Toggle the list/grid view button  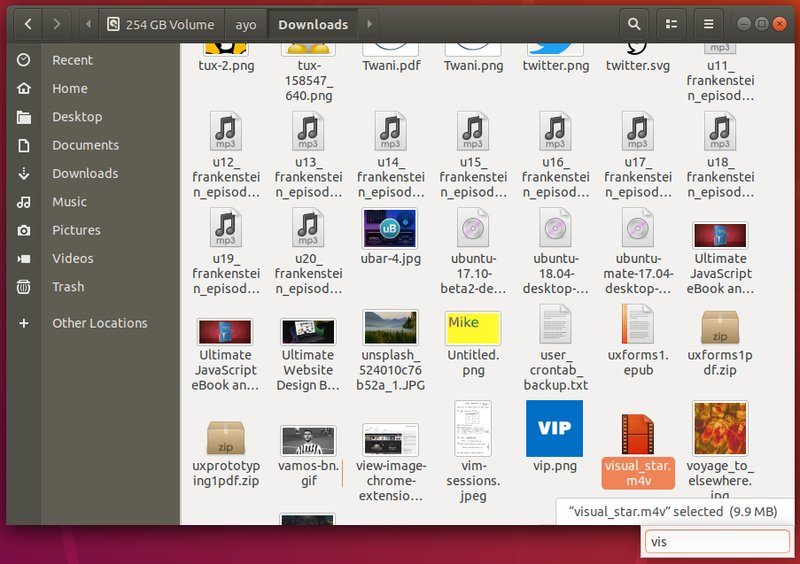click(x=671, y=24)
